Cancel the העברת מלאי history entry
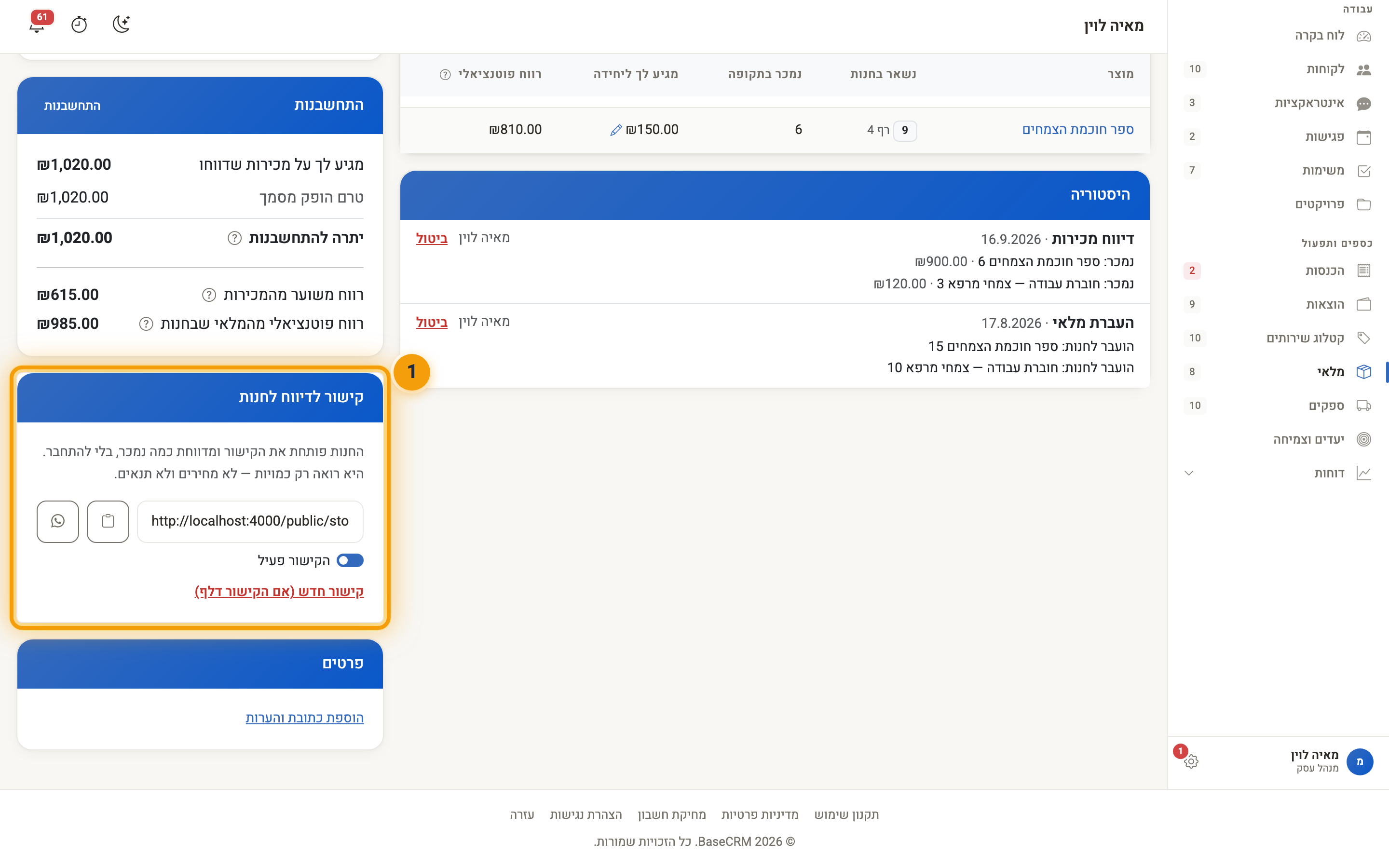Image resolution: width=1389 pixels, height=868 pixels. point(432,323)
